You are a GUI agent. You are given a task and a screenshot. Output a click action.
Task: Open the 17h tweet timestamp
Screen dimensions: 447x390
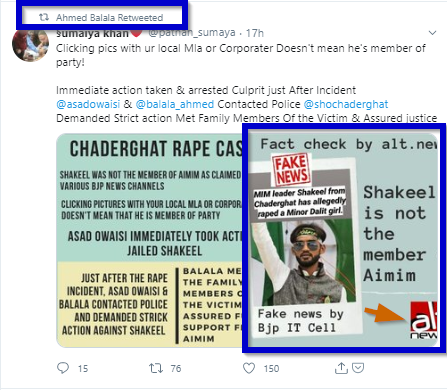pyautogui.click(x=255, y=33)
